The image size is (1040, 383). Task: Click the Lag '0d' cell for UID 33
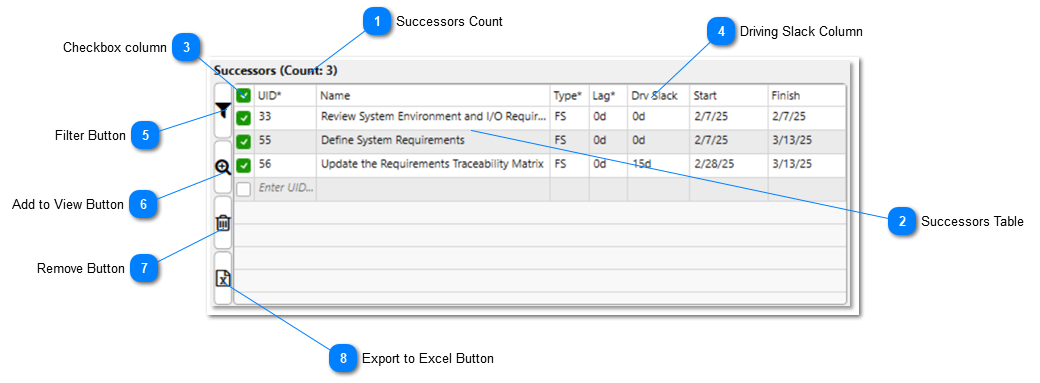click(608, 117)
